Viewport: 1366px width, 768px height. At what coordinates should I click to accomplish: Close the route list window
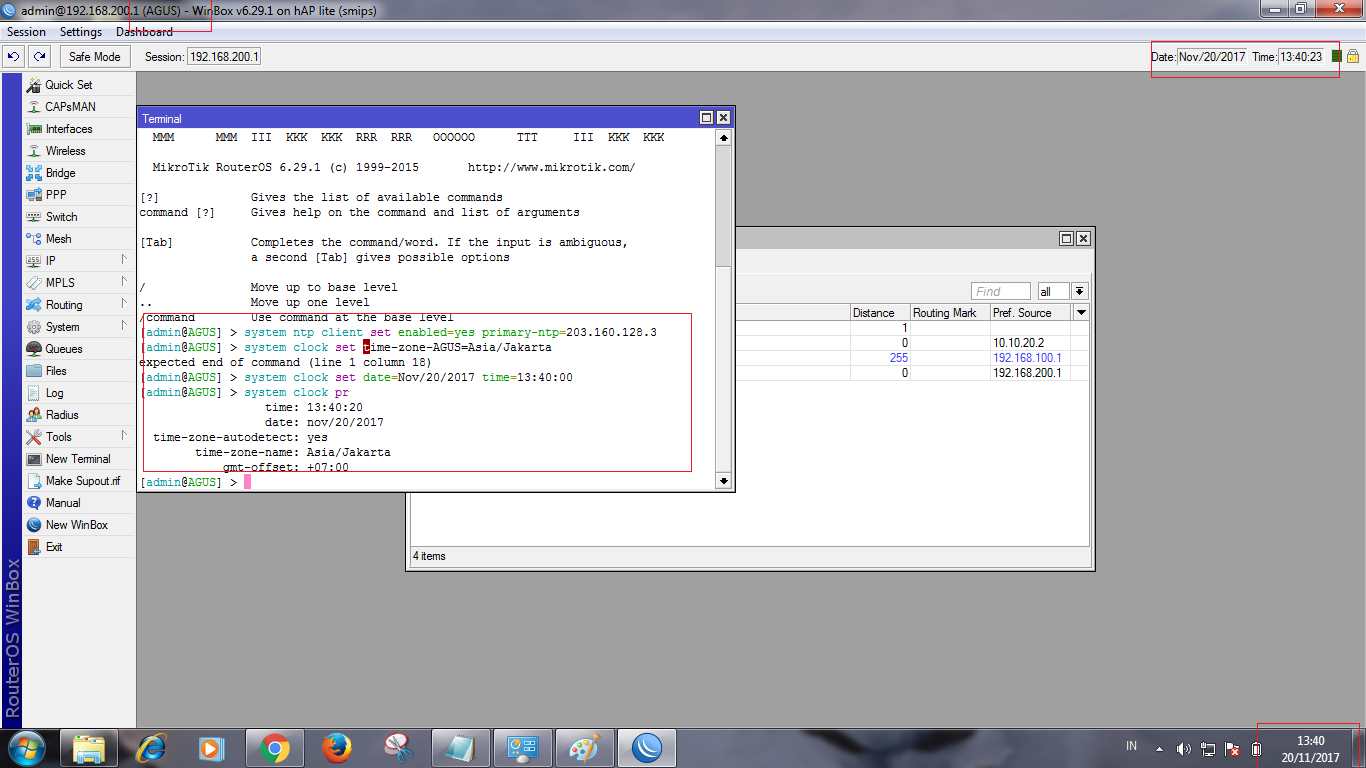point(1083,239)
